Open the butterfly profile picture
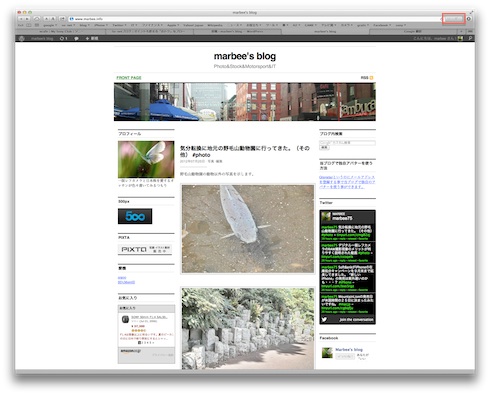Screen dimensions: 490x395 (146, 159)
